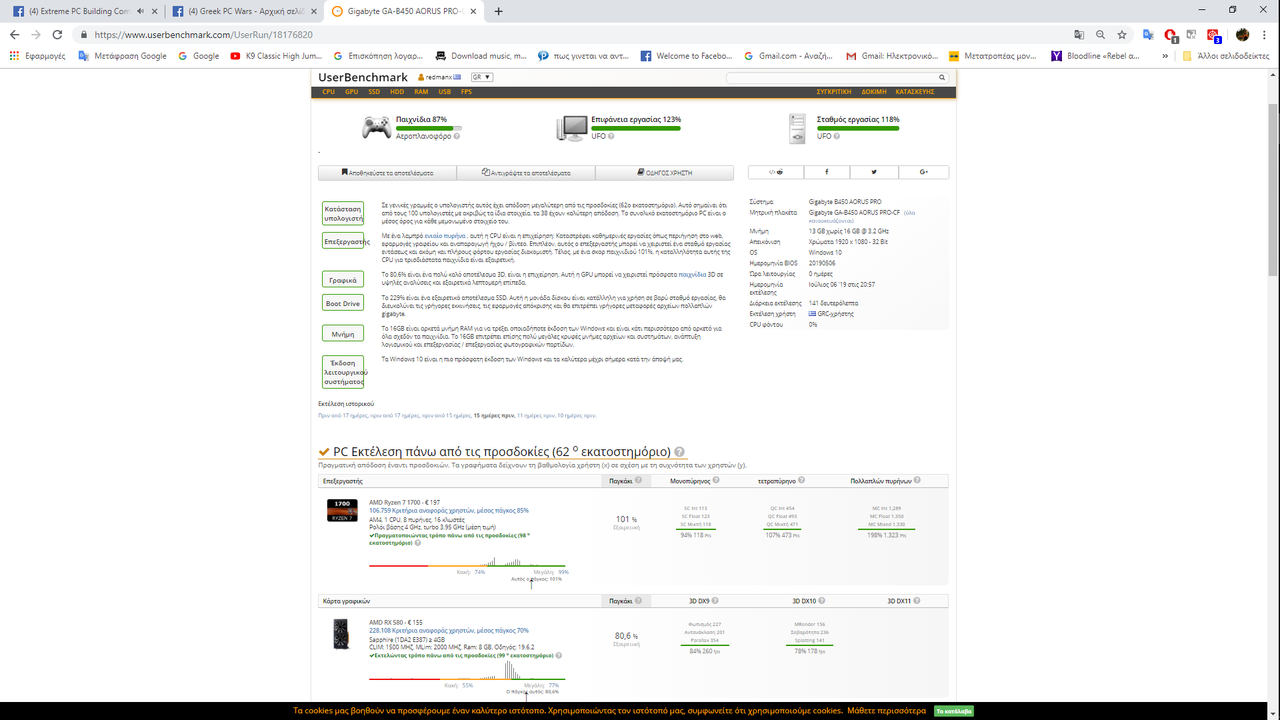This screenshot has height=720, width=1280.
Task: Switch to the Extreme PC Building browser tab
Action: coord(85,11)
